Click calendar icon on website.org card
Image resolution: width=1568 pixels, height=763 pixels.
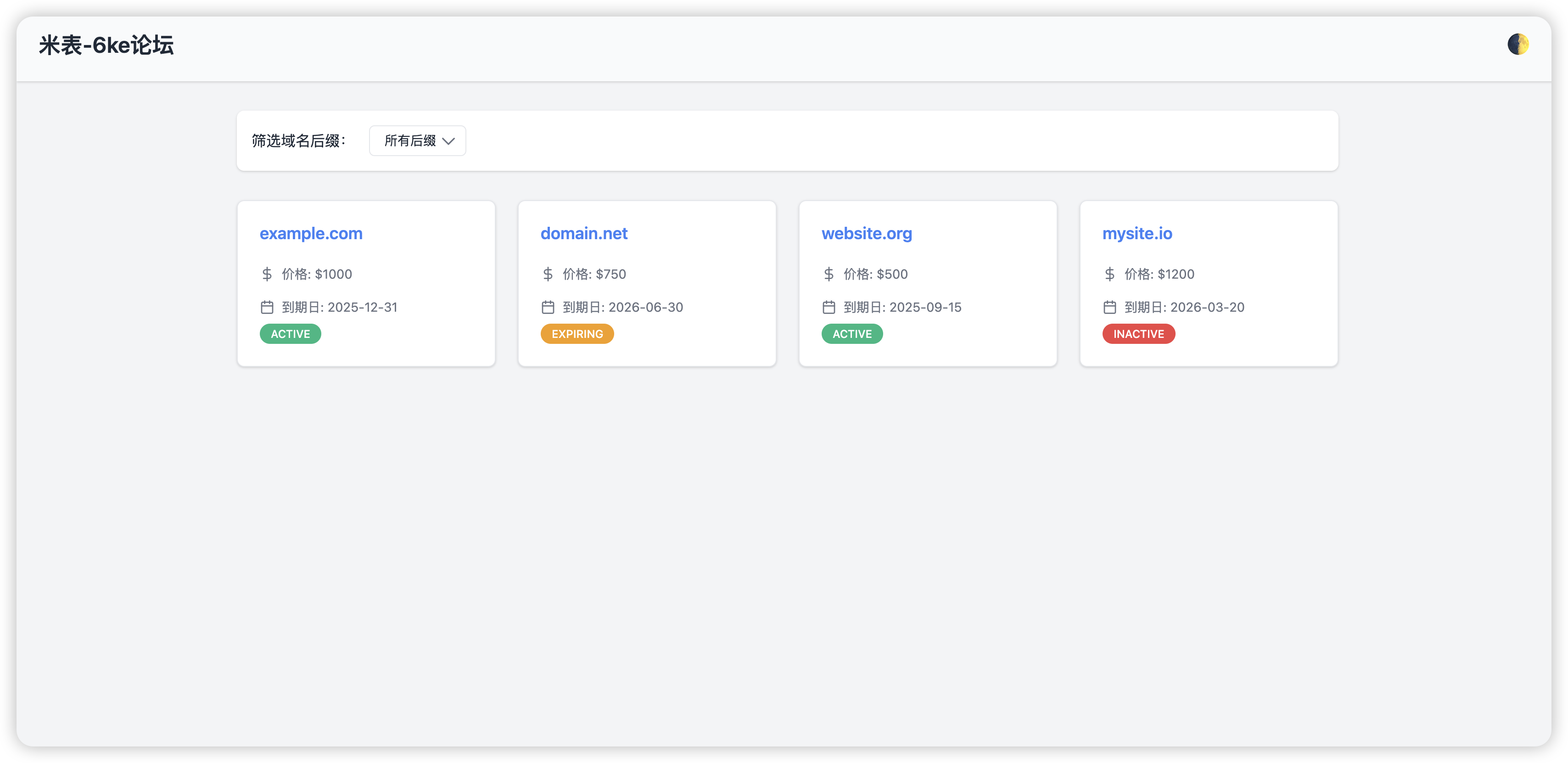pyautogui.click(x=829, y=307)
